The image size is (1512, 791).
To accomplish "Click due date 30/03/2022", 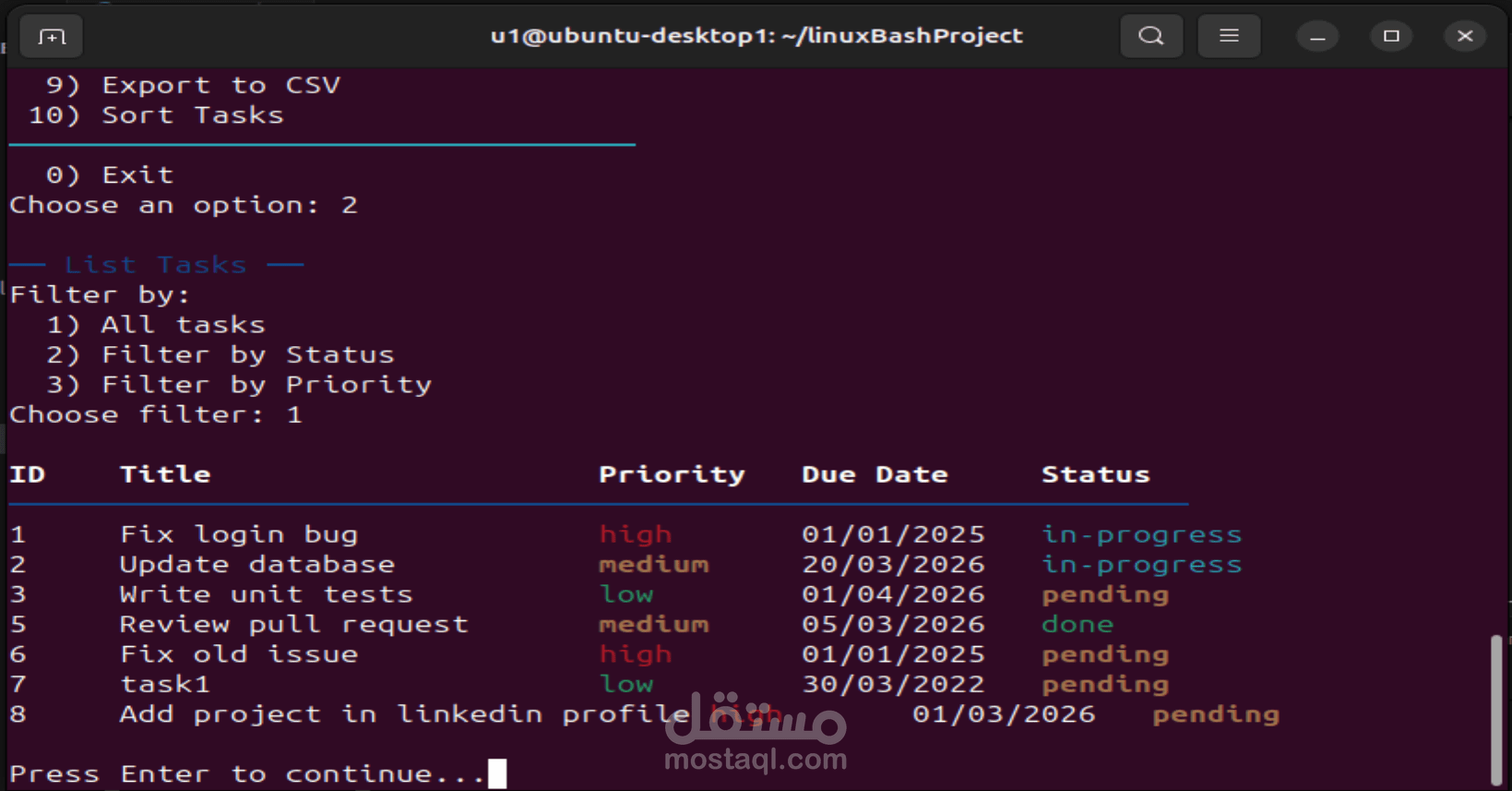I will click(x=893, y=684).
